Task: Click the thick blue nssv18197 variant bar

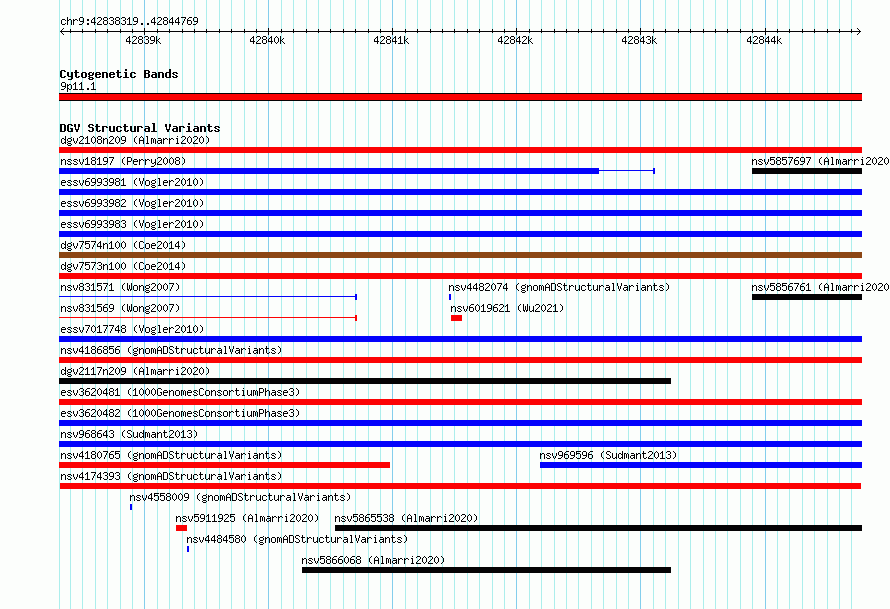Action: pyautogui.click(x=329, y=171)
